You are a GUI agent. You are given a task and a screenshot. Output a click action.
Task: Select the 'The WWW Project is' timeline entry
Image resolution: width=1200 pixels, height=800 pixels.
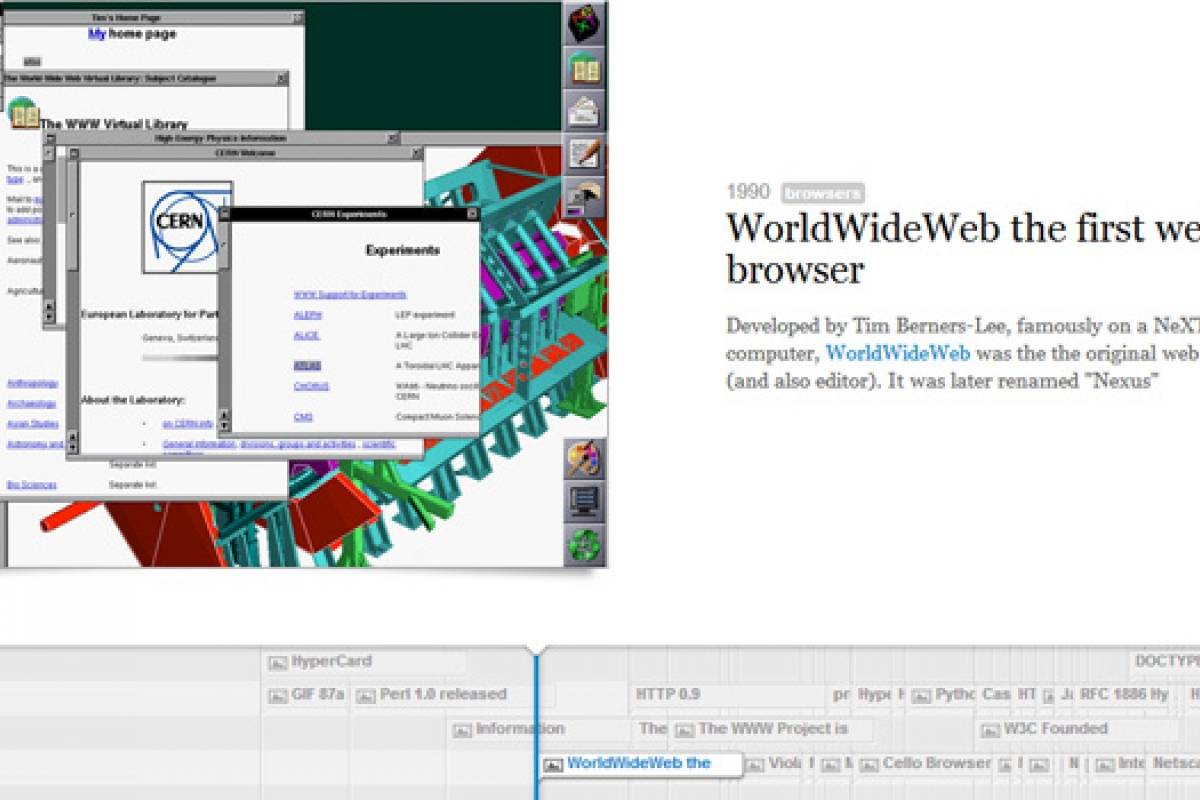(x=772, y=729)
